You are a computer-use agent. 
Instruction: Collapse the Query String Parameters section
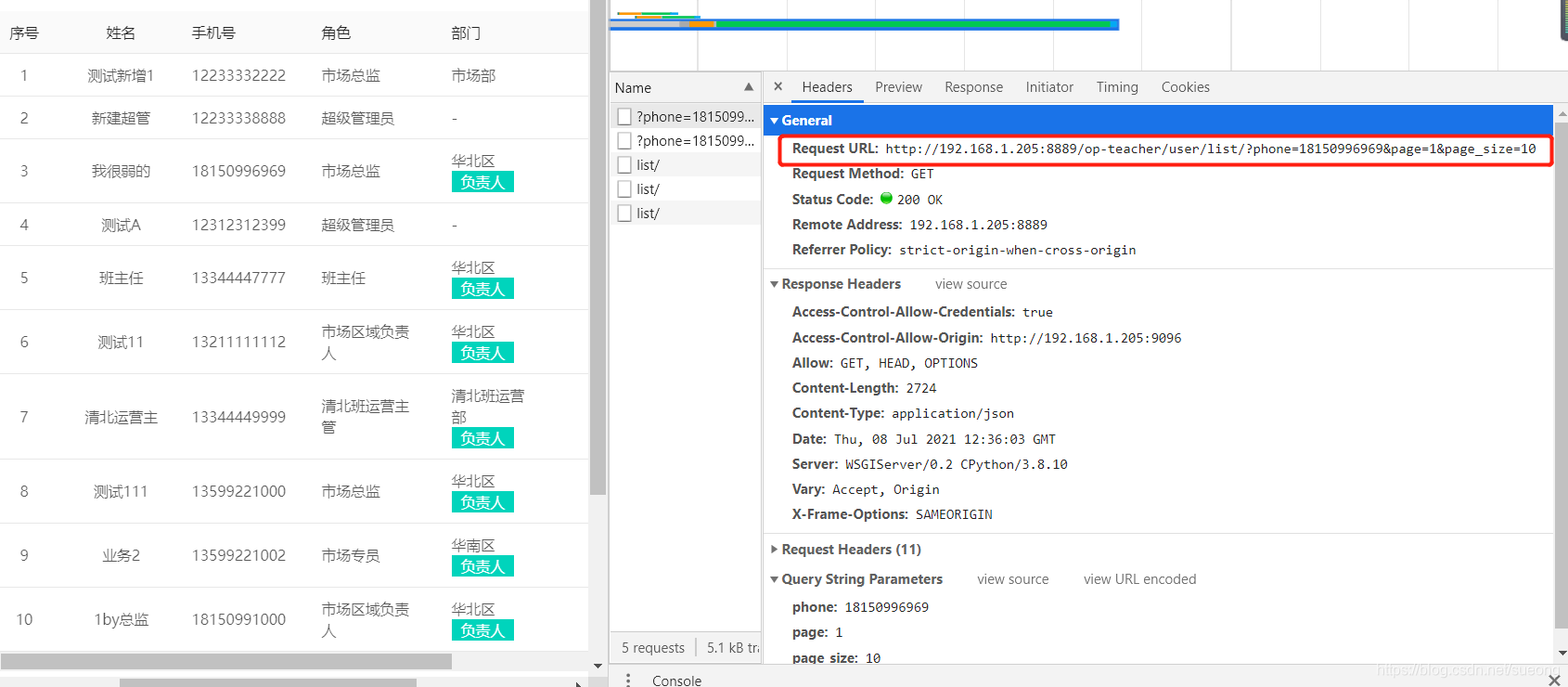pos(774,579)
